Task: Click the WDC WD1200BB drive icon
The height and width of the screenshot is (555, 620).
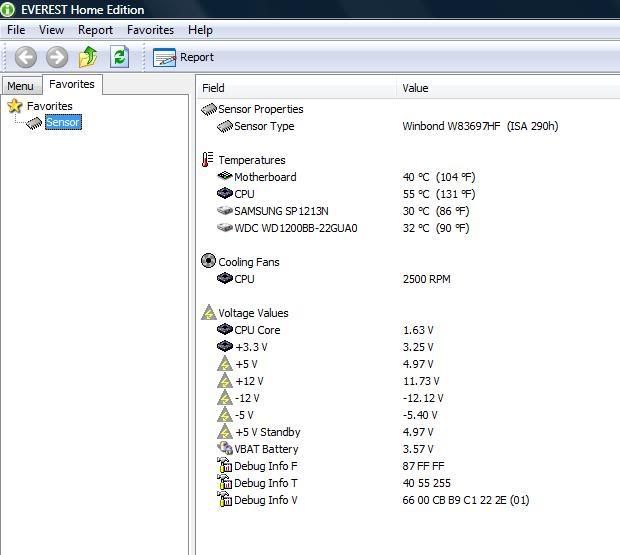Action: 225,227
